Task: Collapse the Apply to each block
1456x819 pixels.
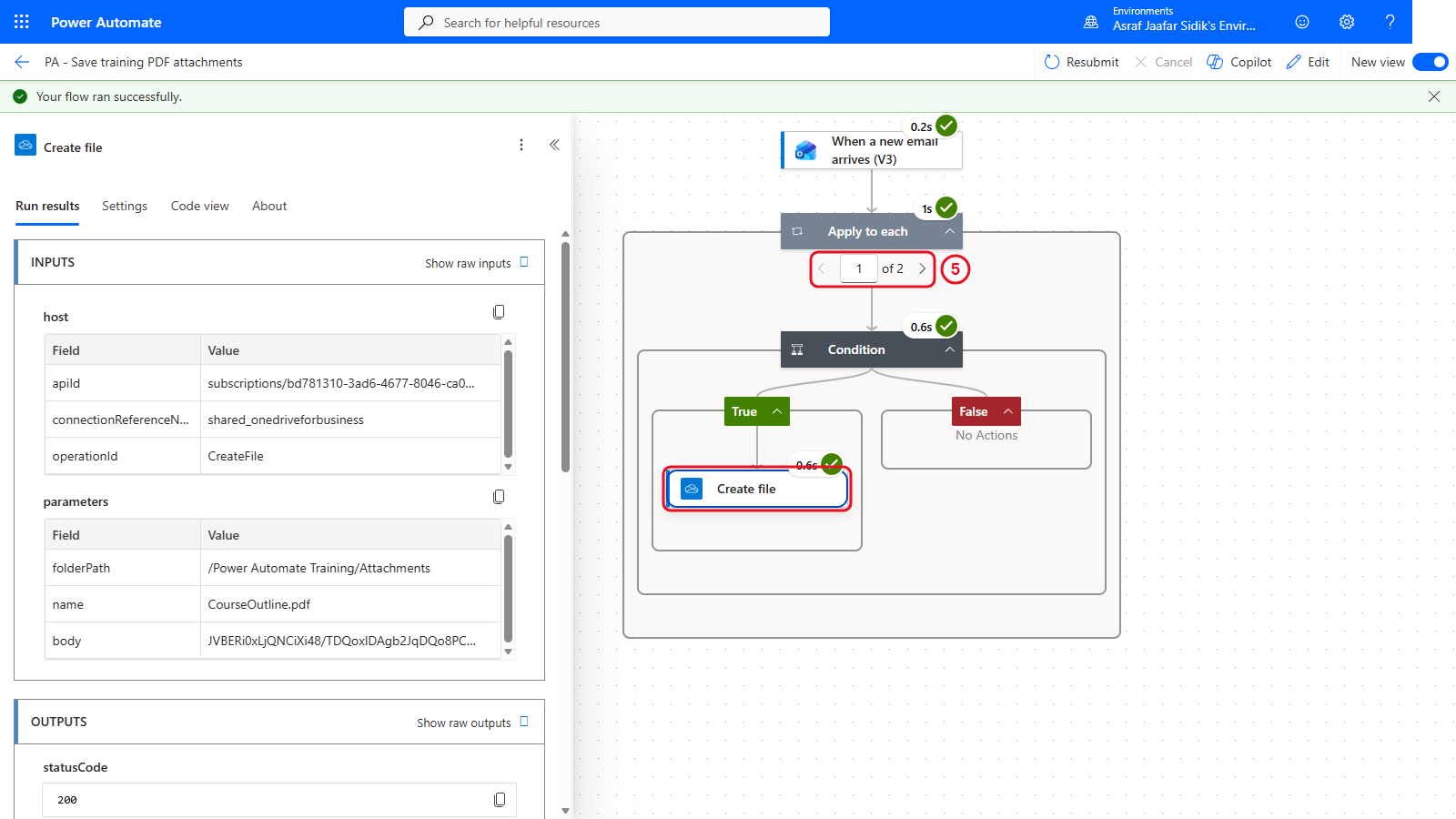Action: pyautogui.click(x=949, y=231)
